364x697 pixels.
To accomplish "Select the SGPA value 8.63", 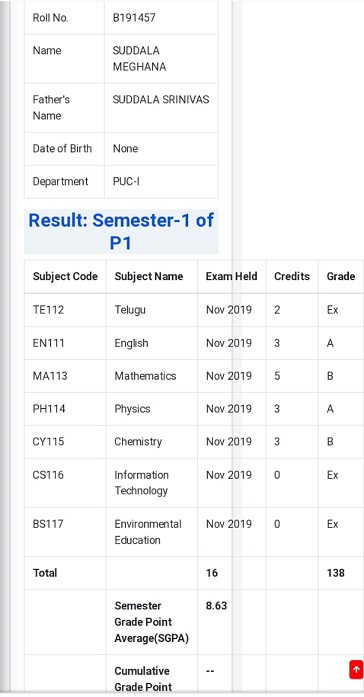I will [216, 606].
